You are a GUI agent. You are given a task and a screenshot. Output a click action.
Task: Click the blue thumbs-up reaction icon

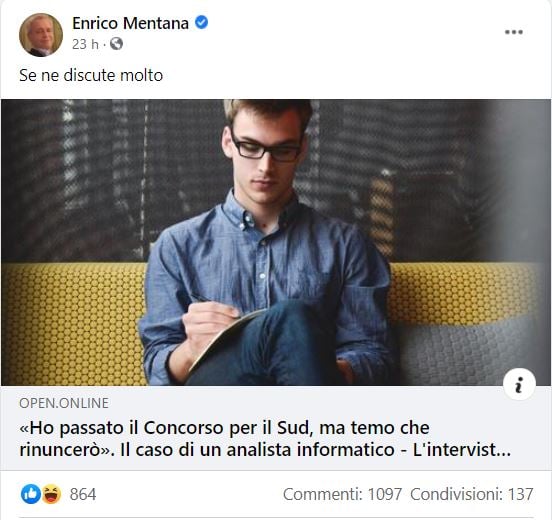(31, 494)
